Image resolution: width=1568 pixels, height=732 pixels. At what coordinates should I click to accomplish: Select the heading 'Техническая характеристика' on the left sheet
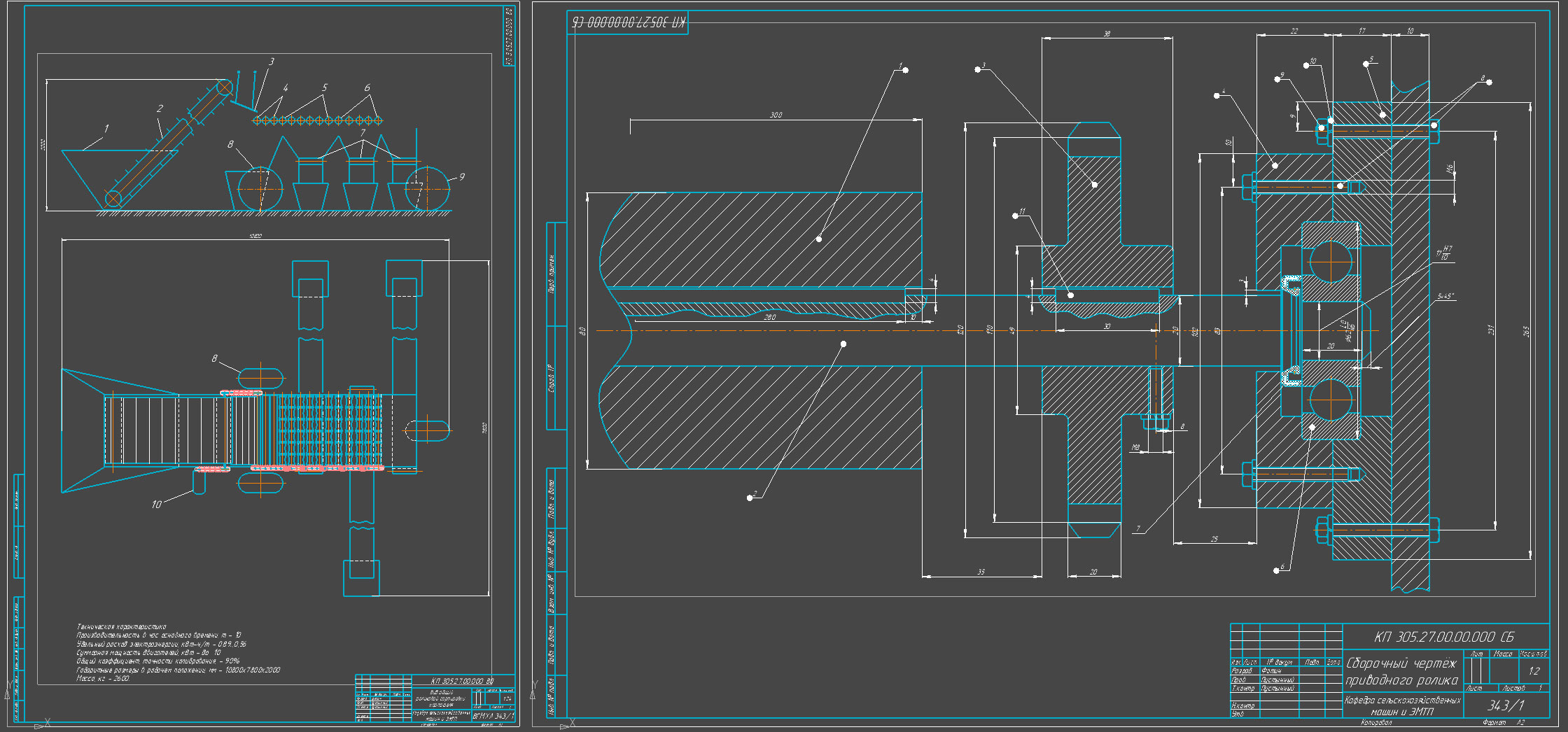tap(121, 626)
